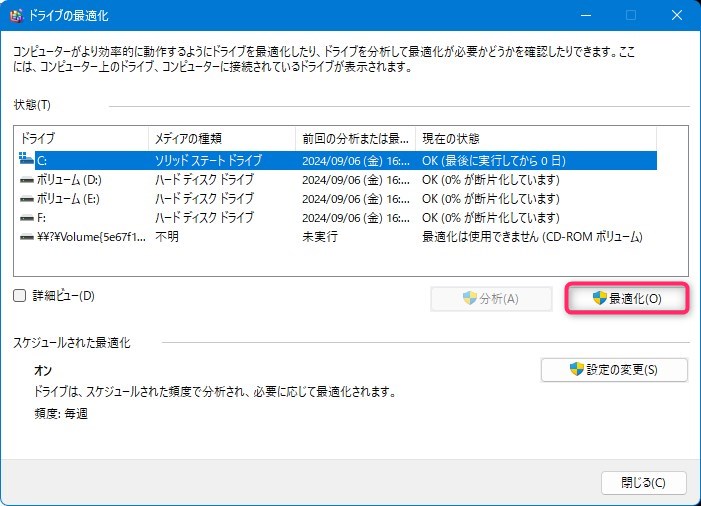
Task: Click the defrag app icon in title bar
Action: (x=17, y=16)
